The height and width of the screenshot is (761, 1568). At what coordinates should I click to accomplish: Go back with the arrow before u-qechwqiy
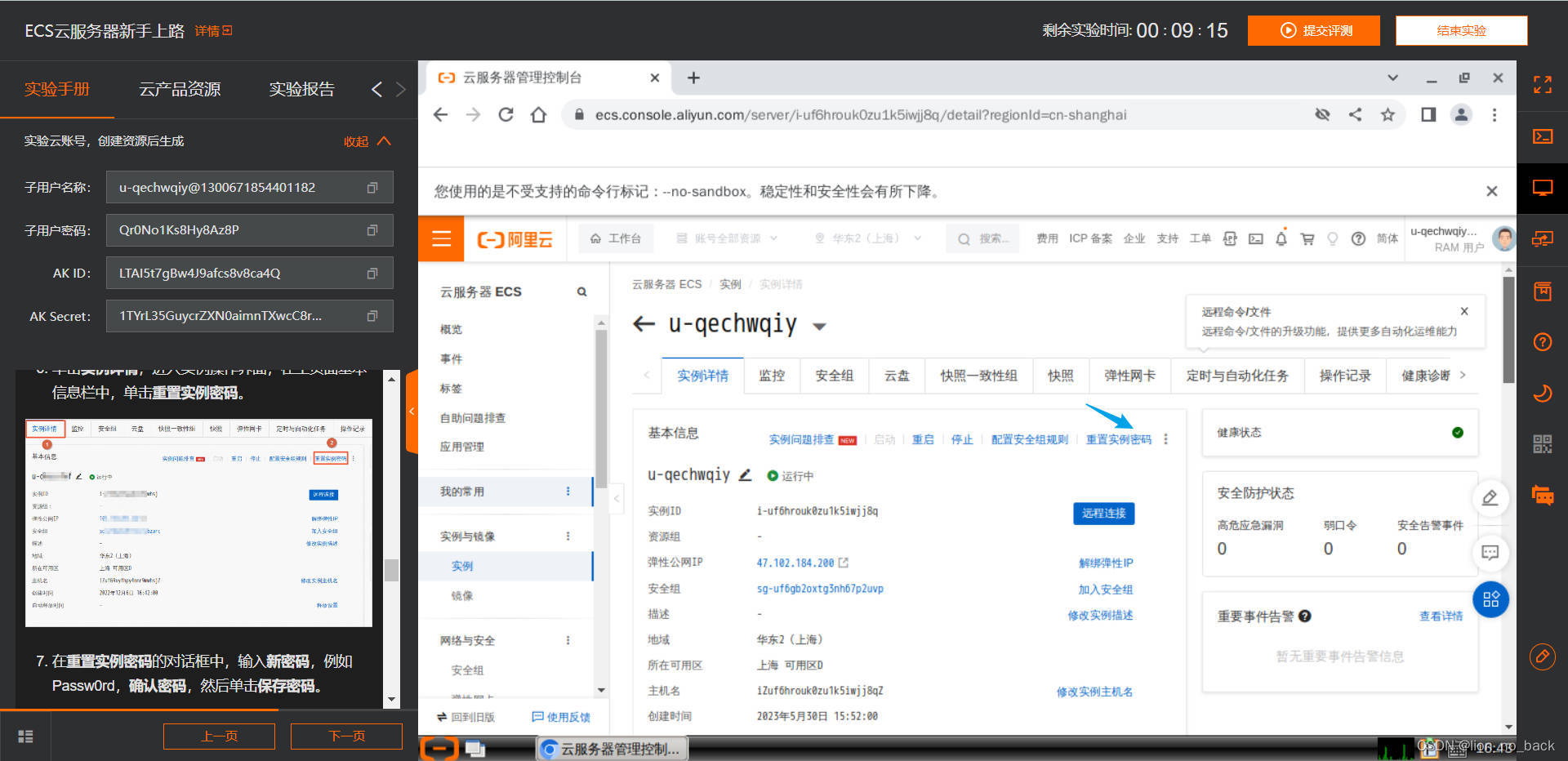pos(644,324)
